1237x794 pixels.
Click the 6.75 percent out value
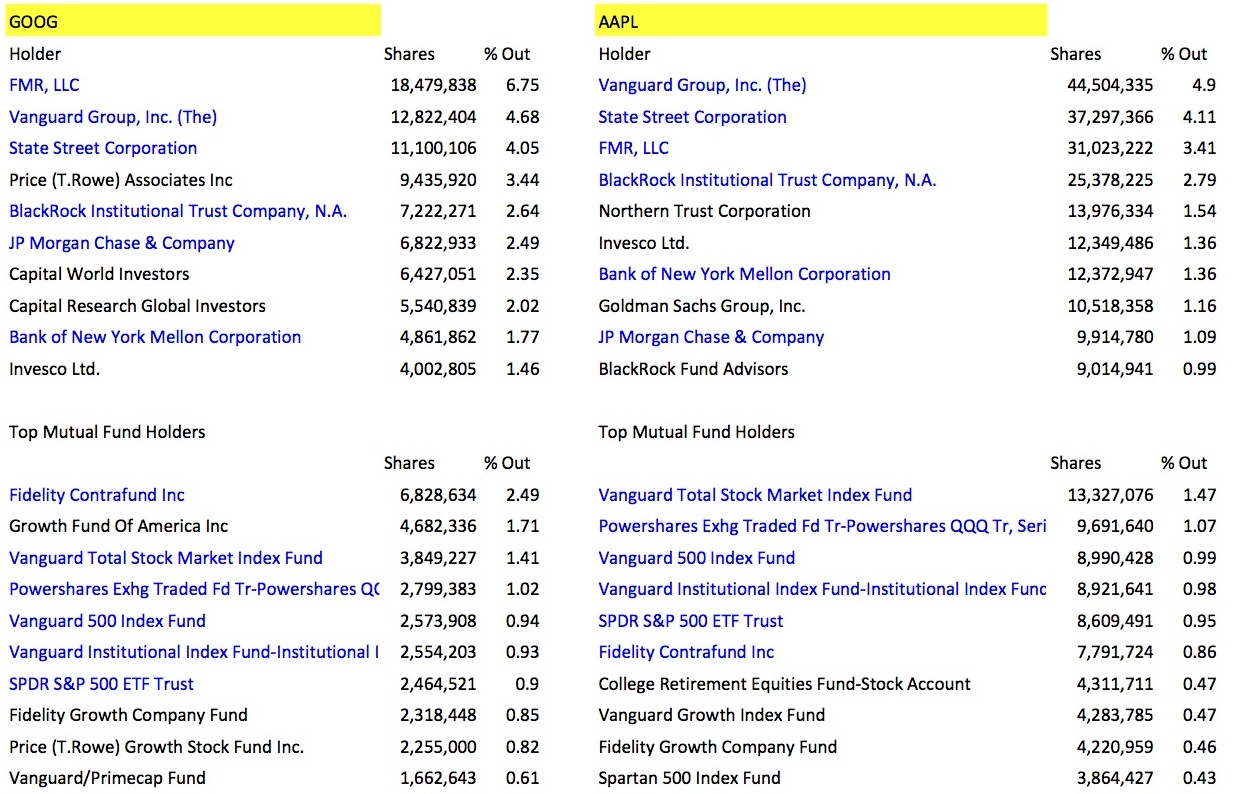523,85
